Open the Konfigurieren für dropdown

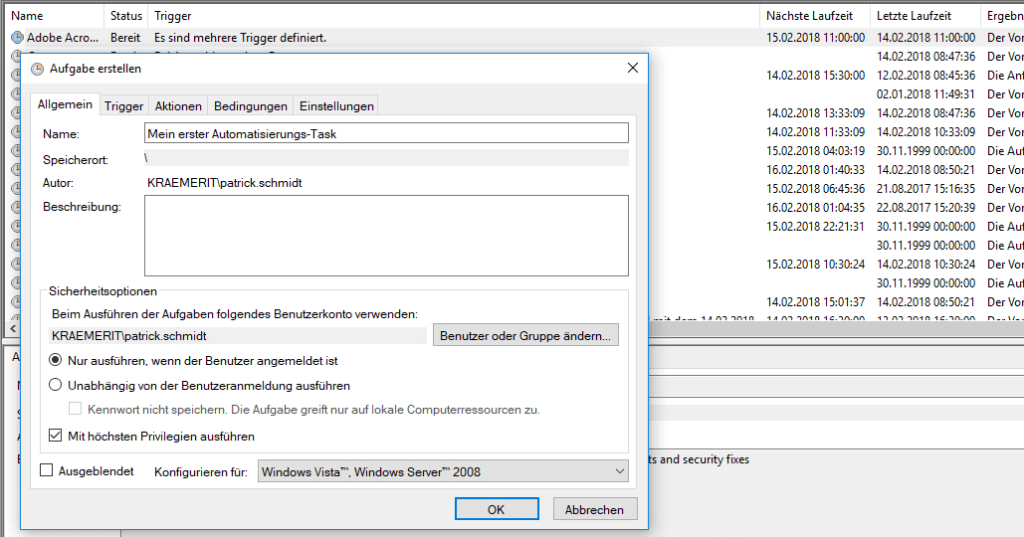click(443, 471)
